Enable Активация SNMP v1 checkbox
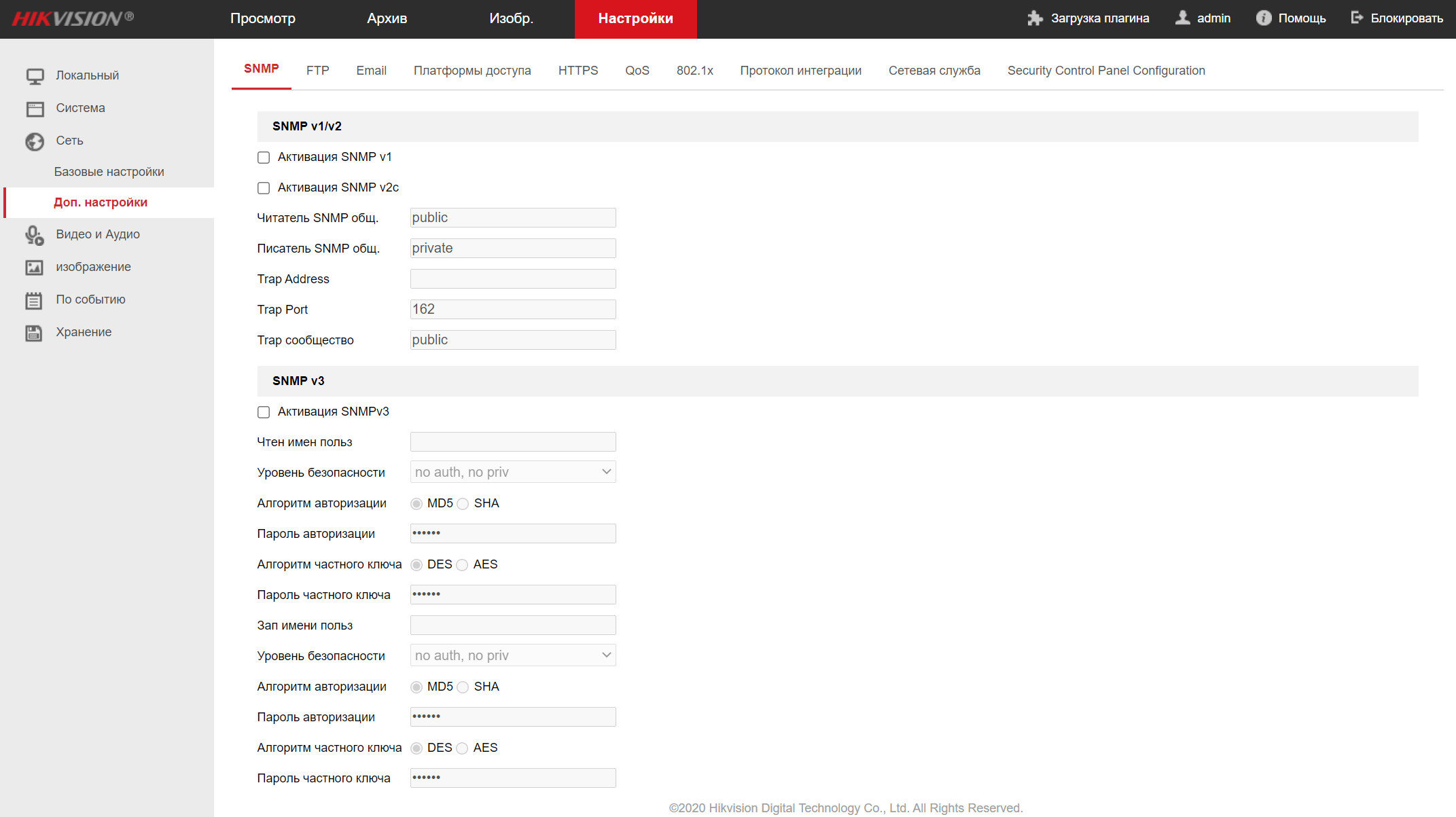 (x=264, y=158)
